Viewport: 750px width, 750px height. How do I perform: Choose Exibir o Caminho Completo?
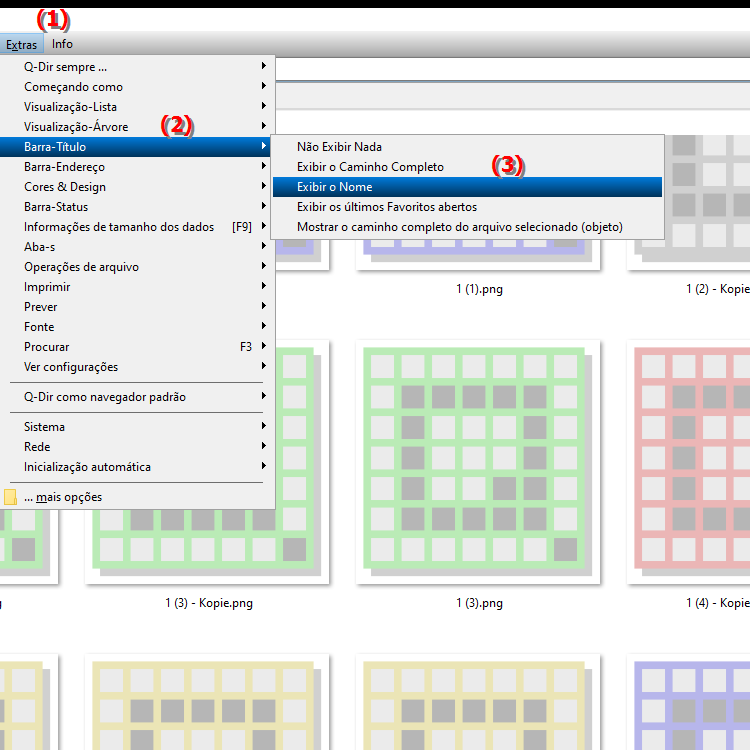467,167
